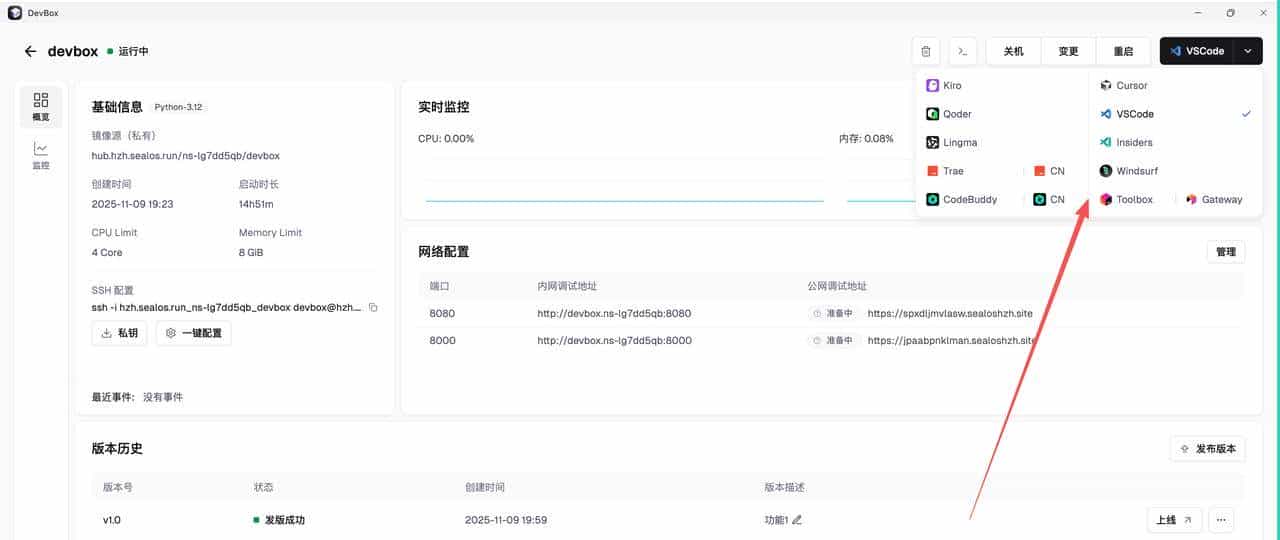
Task: Open the public URL for port 8080
Action: [x=950, y=313]
